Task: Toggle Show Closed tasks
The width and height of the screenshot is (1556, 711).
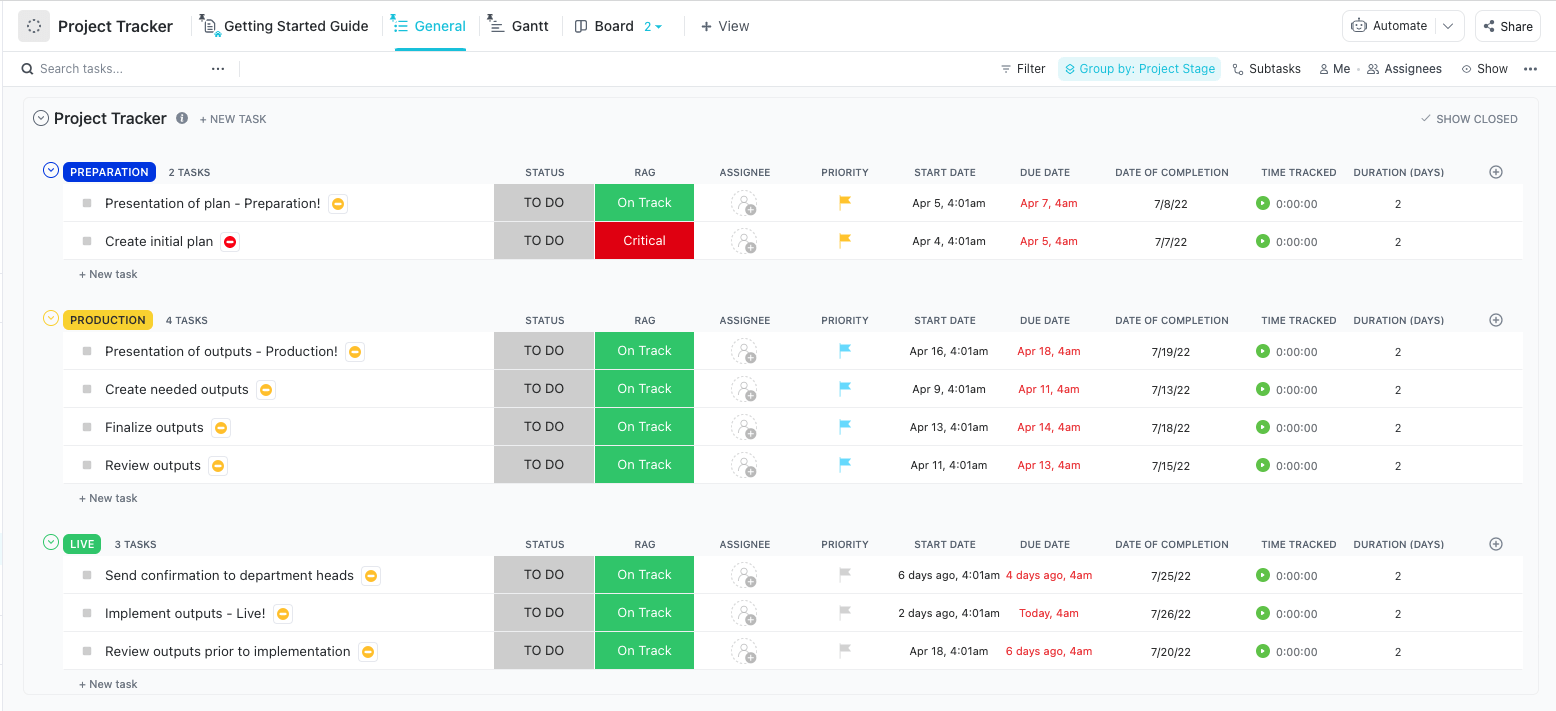Action: pos(1469,119)
